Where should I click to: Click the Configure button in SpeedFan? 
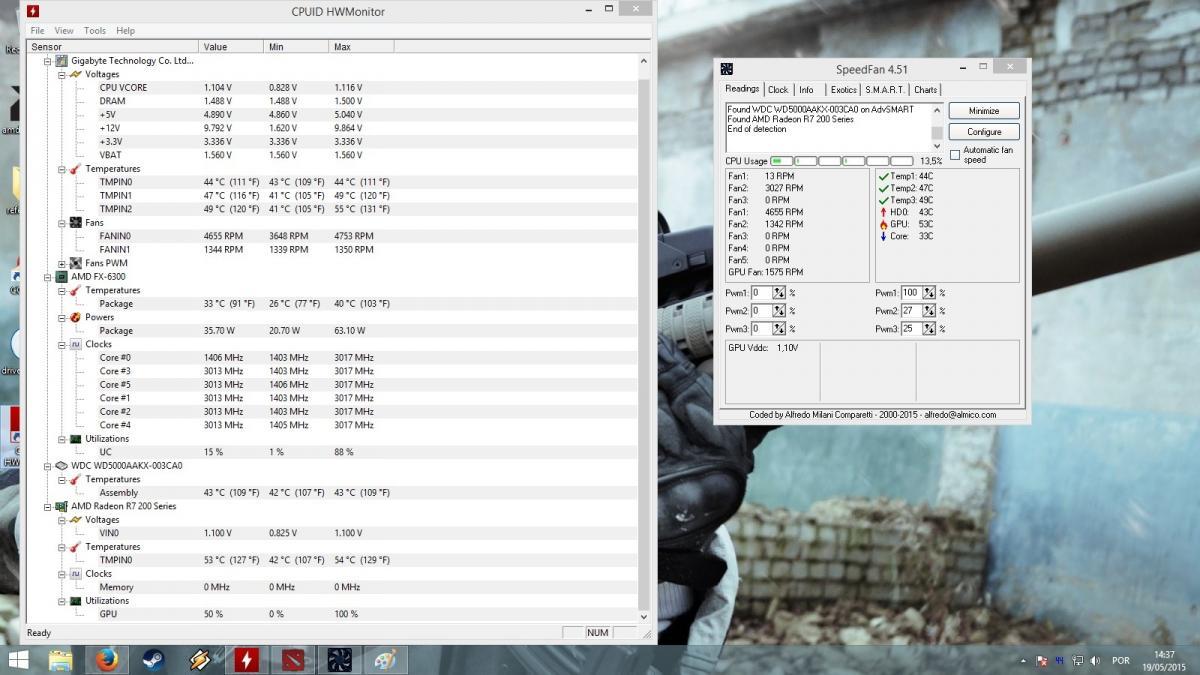point(984,132)
